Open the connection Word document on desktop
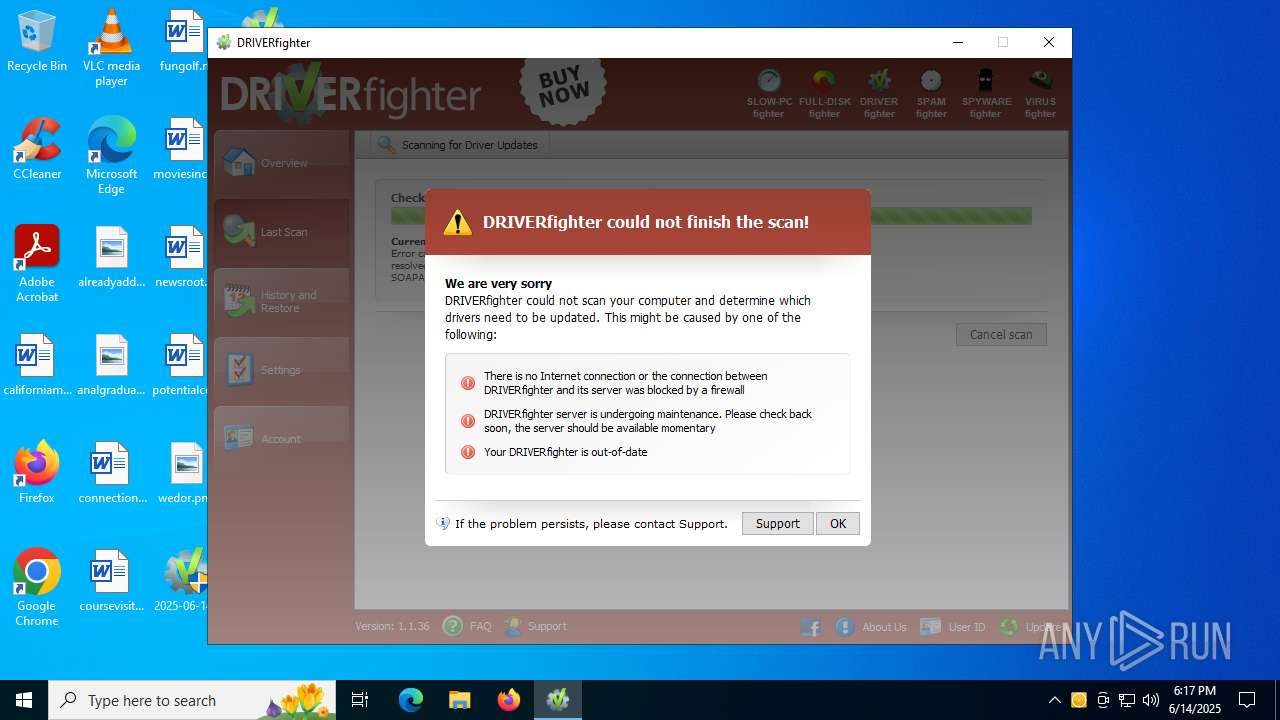The width and height of the screenshot is (1280, 720). [x=111, y=473]
